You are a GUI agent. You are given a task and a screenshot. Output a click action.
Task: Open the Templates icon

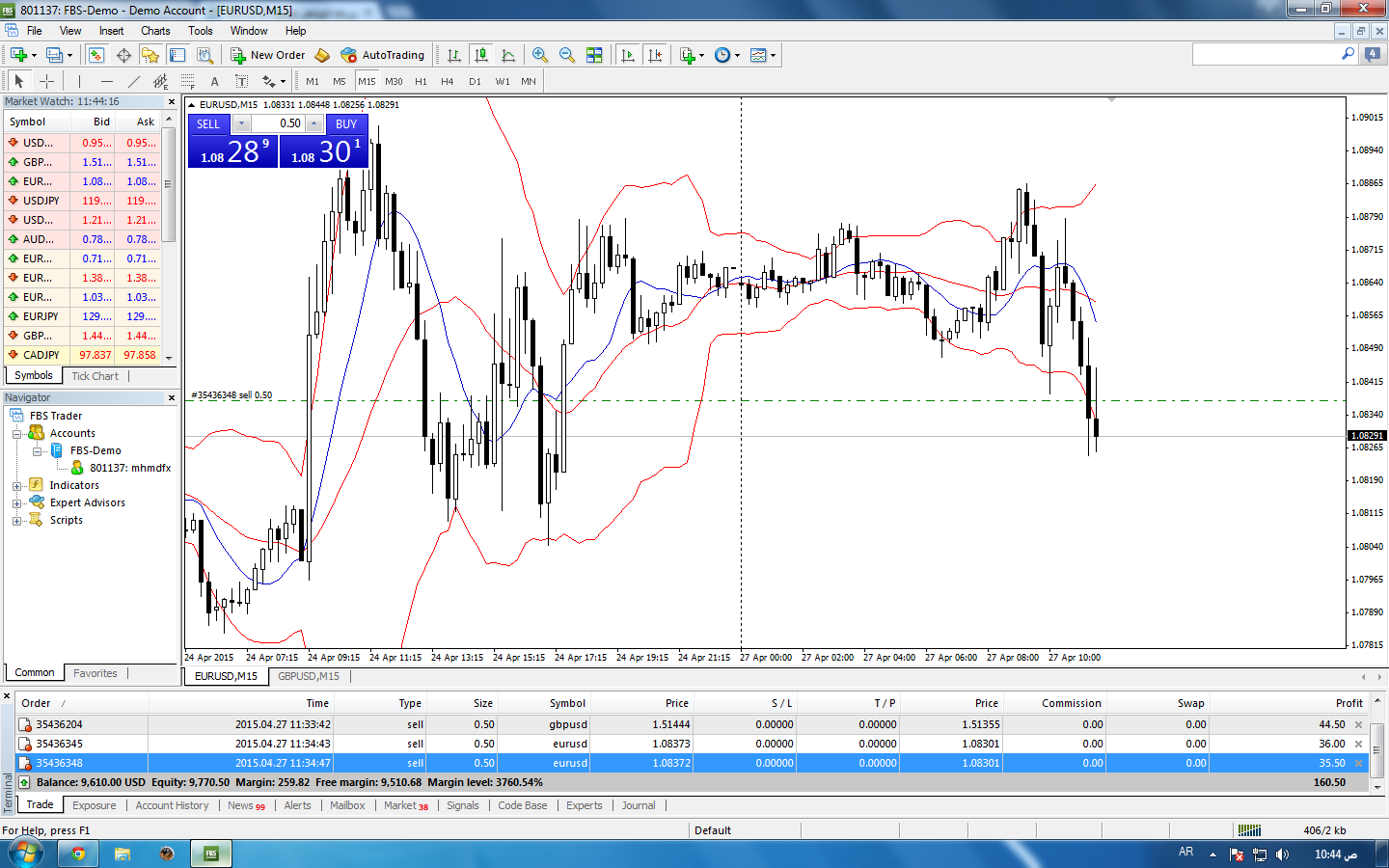(759, 55)
